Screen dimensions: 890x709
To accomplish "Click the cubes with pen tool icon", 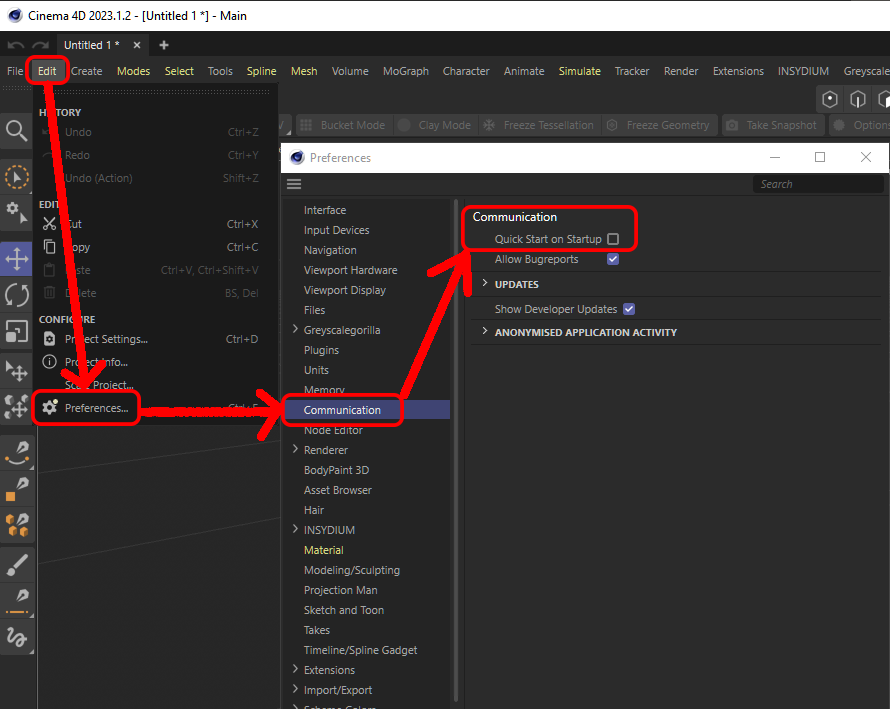I will pyautogui.click(x=17, y=525).
